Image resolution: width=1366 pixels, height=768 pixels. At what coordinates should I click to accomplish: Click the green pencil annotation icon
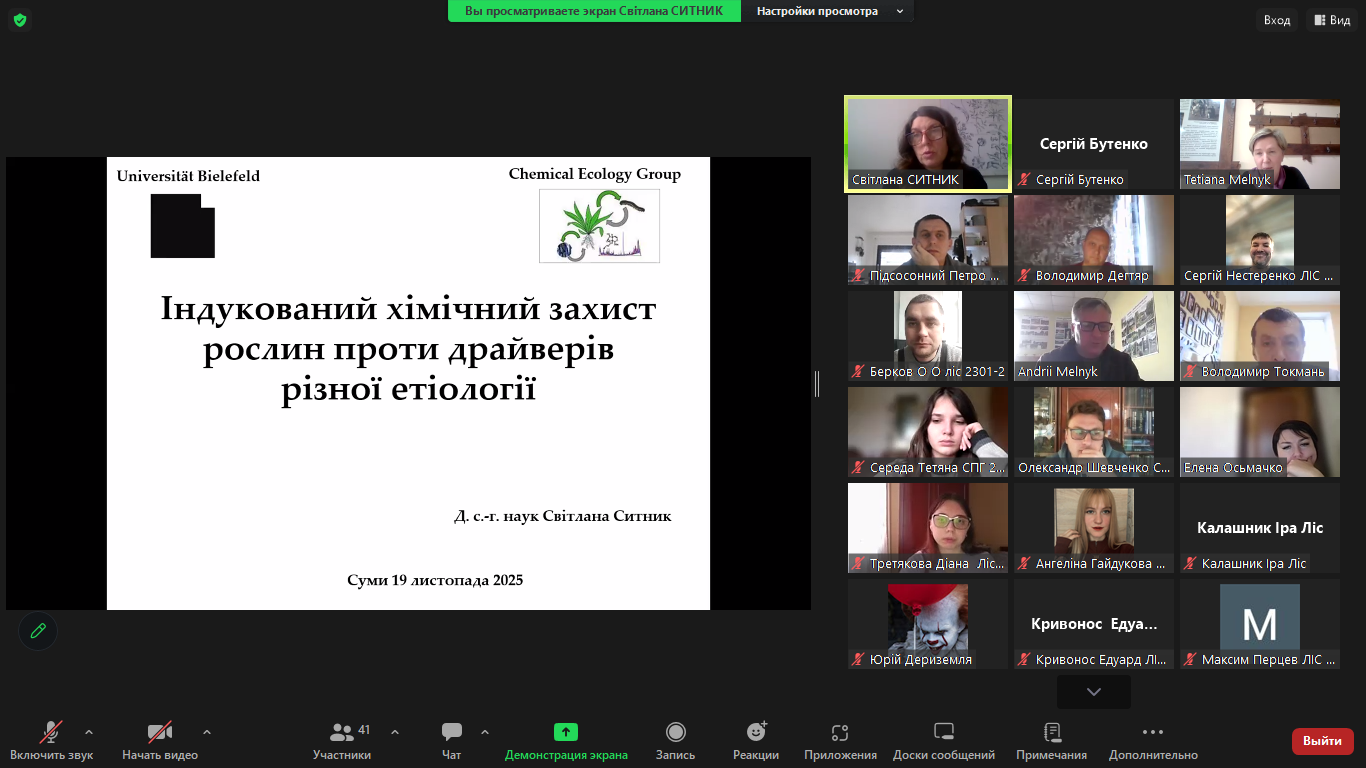[38, 631]
